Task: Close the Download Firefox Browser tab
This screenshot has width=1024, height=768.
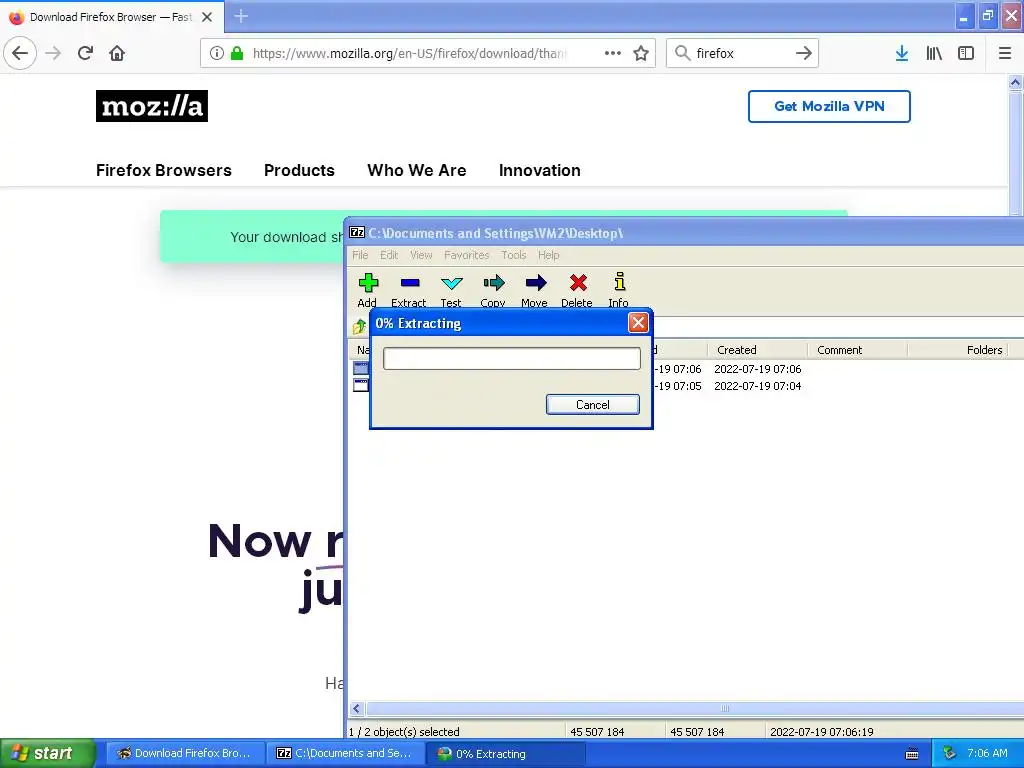Action: click(207, 17)
